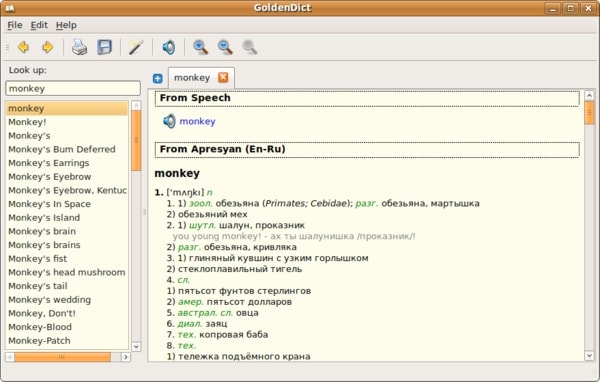Image resolution: width=600 pixels, height=382 pixels.
Task: Open the File menu
Action: pyautogui.click(x=15, y=25)
